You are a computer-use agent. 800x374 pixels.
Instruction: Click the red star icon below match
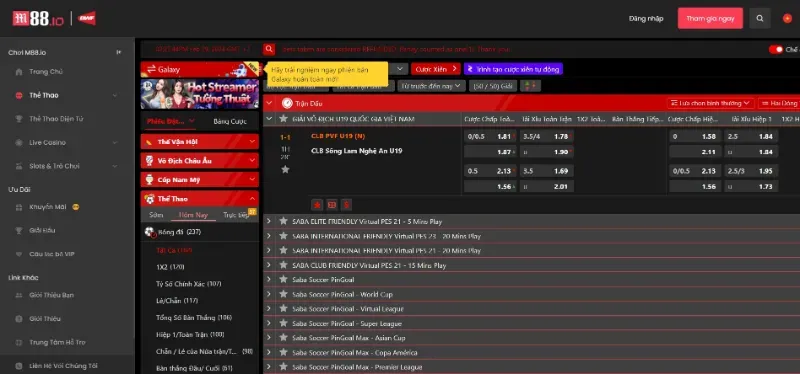coord(317,205)
